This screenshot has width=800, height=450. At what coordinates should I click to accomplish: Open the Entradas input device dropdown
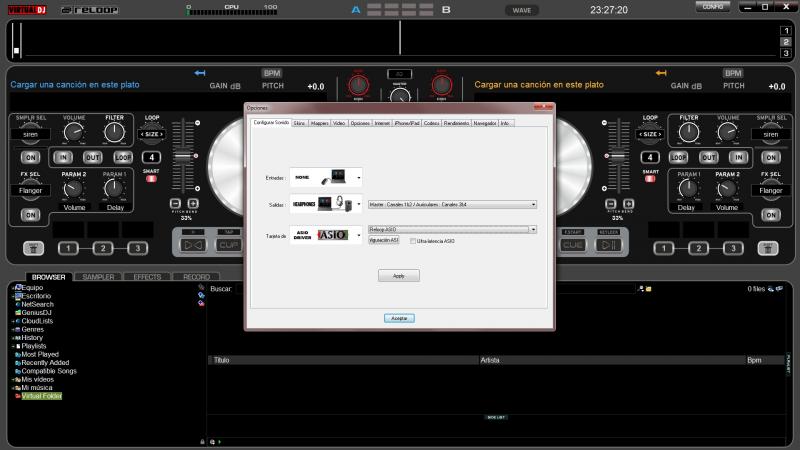[326, 178]
